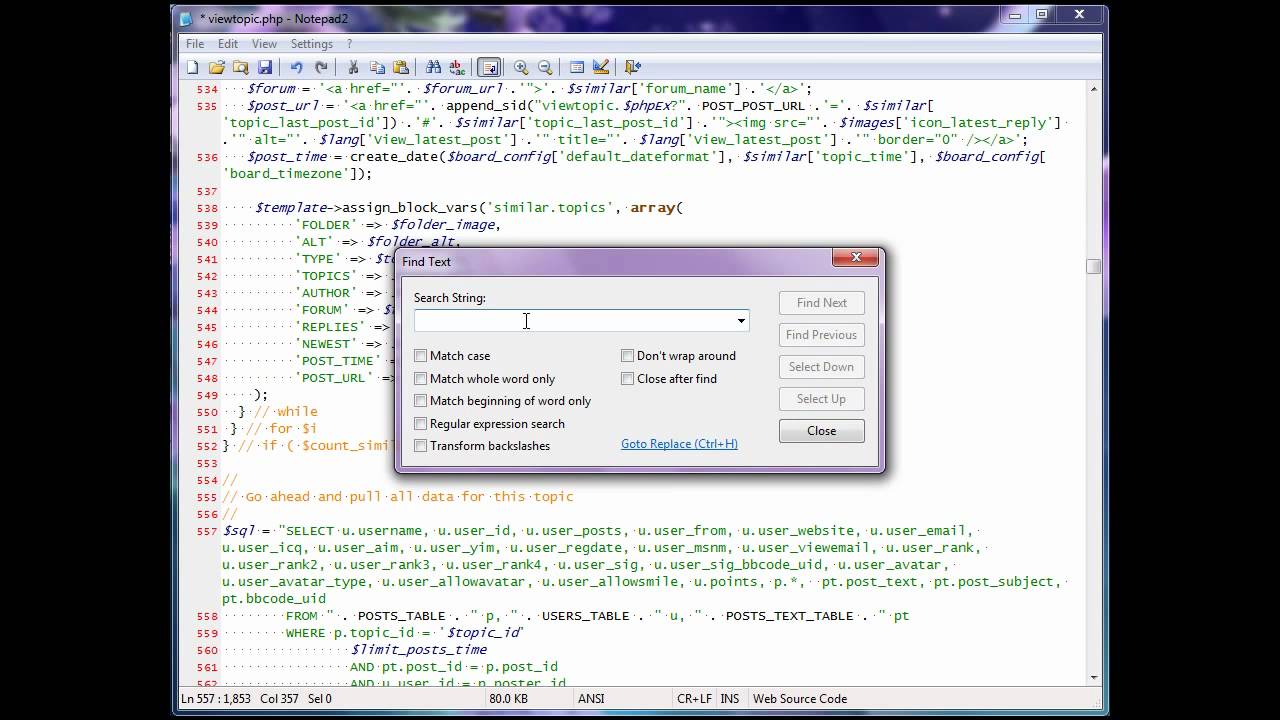Click the Web Source Code status bar entry
The image size is (1280, 720).
(800, 699)
